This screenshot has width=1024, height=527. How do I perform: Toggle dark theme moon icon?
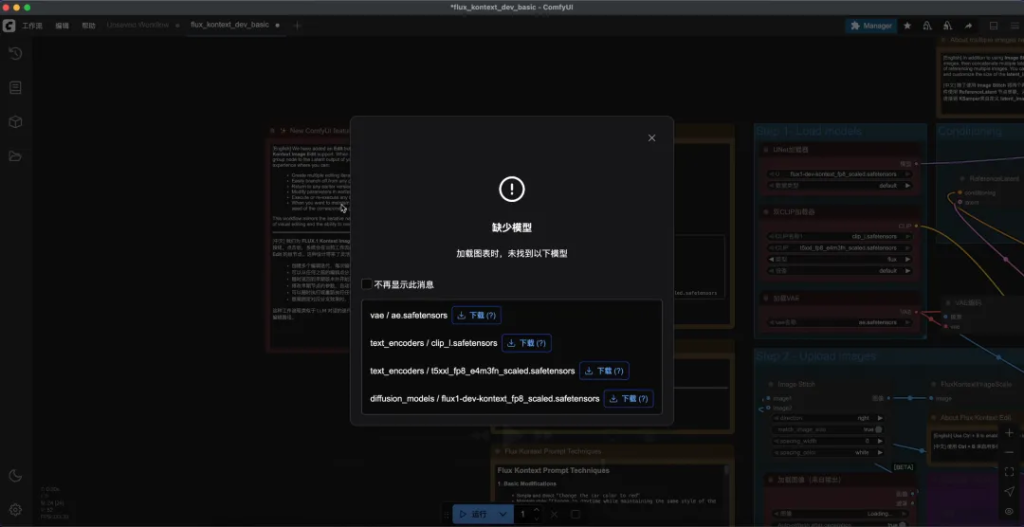tap(16, 475)
